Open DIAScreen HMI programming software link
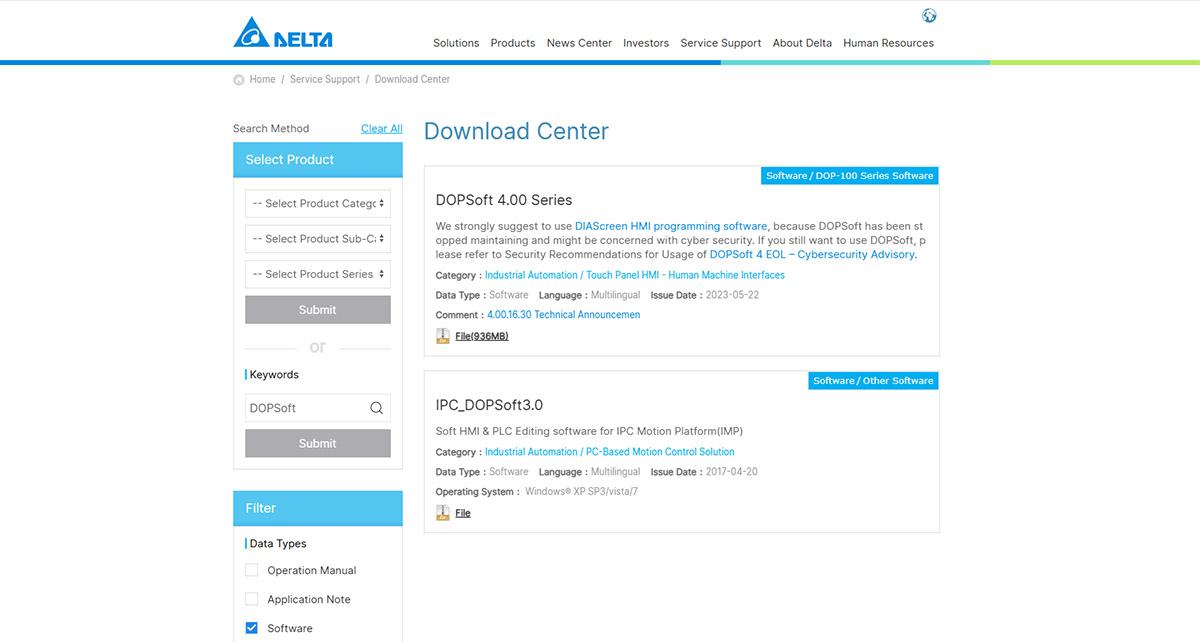 pyautogui.click(x=671, y=226)
